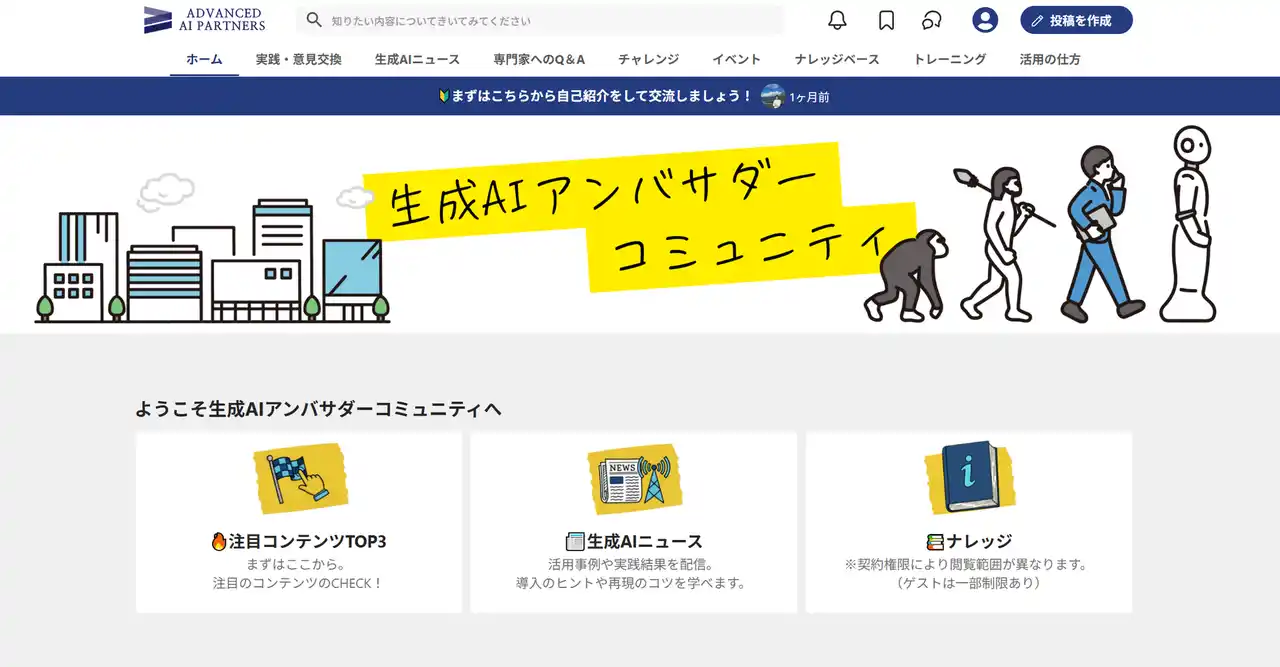
Task: Open the notification bell icon
Action: coord(839,19)
